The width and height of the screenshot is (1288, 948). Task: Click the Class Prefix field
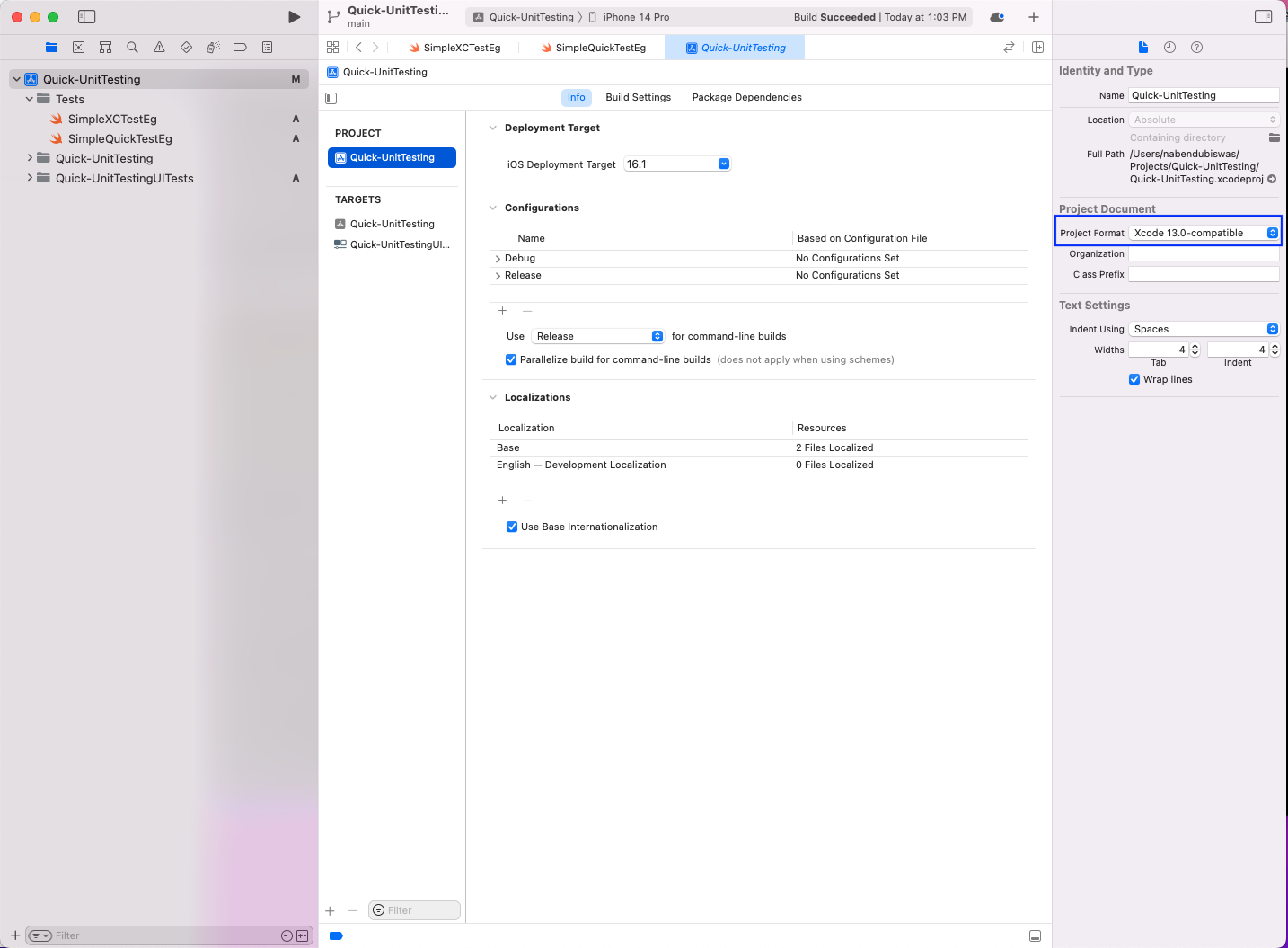point(1204,274)
